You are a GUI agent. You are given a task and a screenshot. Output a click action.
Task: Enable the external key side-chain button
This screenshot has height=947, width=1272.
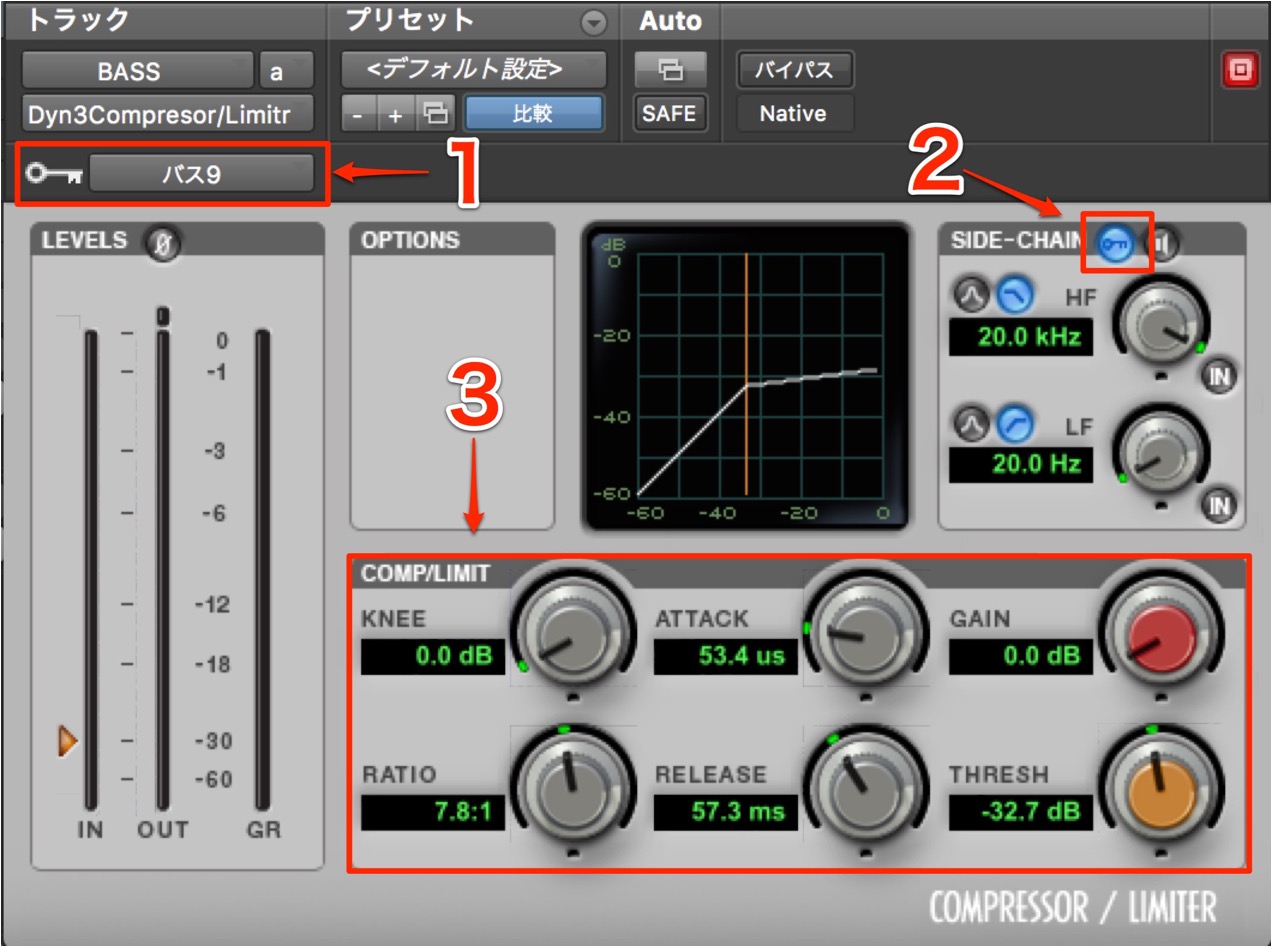(x=1116, y=243)
